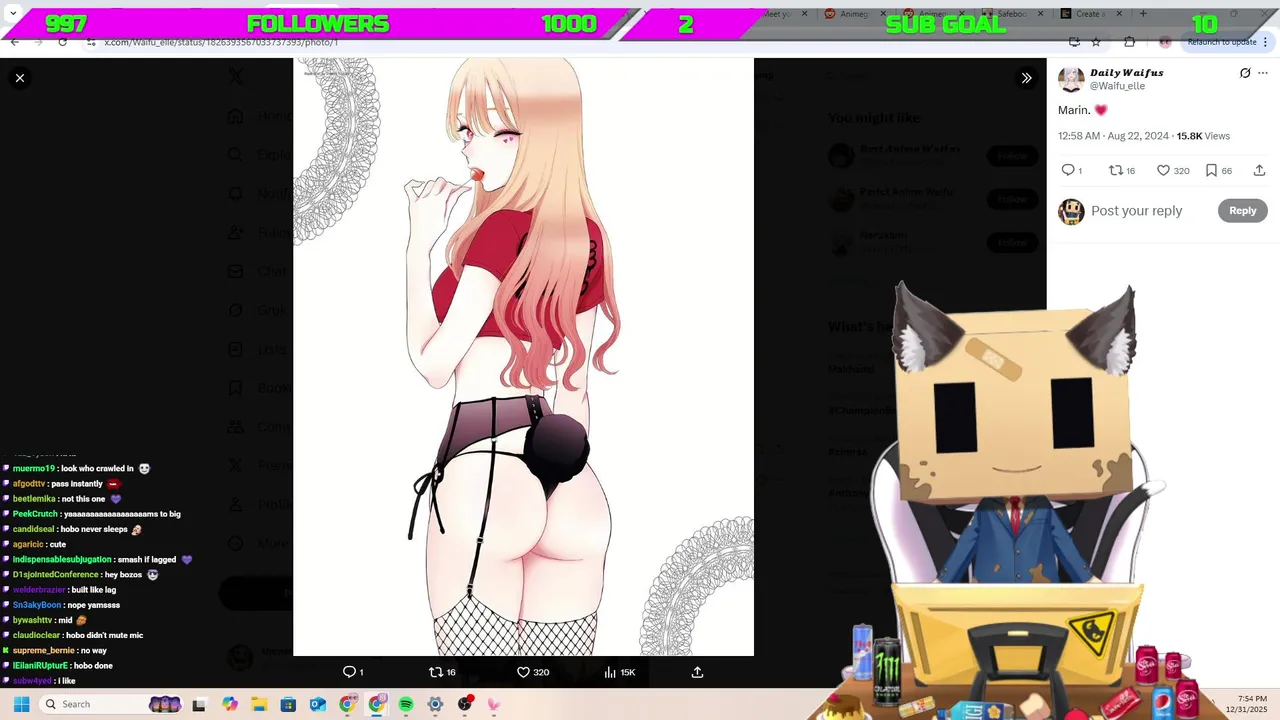Go back with the browser back arrow

pos(14,42)
